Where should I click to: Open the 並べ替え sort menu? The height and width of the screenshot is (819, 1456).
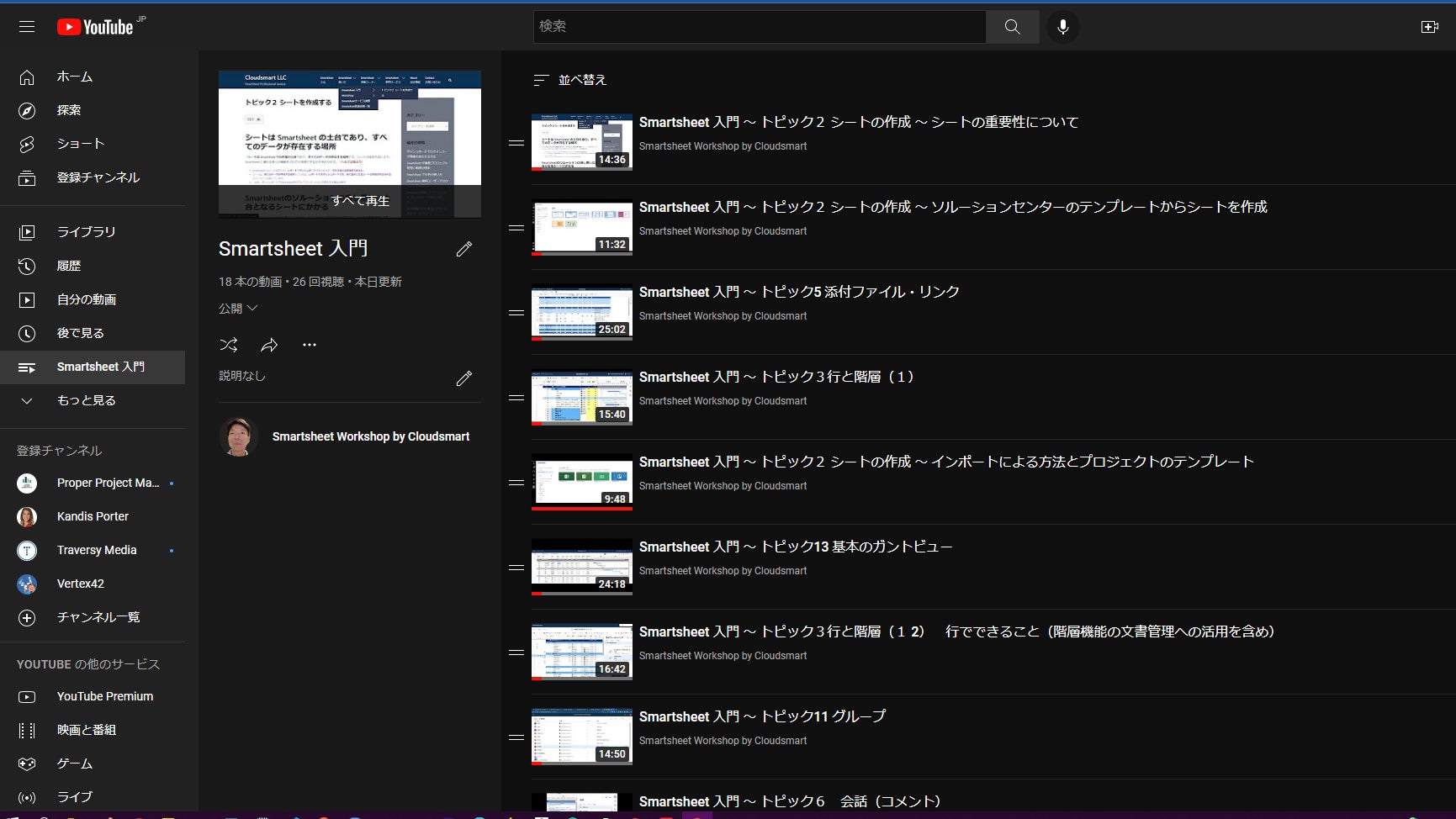[x=569, y=80]
